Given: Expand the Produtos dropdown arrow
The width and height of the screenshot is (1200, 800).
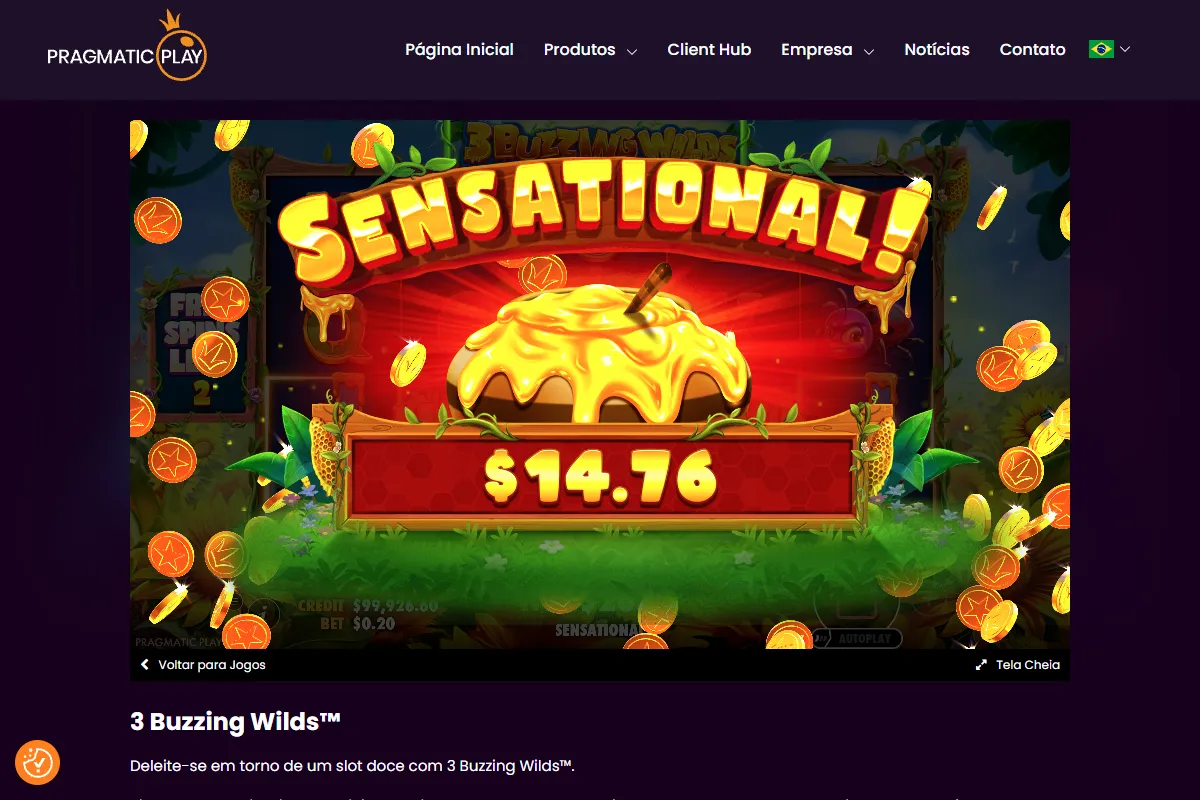Looking at the screenshot, I should 632,51.
